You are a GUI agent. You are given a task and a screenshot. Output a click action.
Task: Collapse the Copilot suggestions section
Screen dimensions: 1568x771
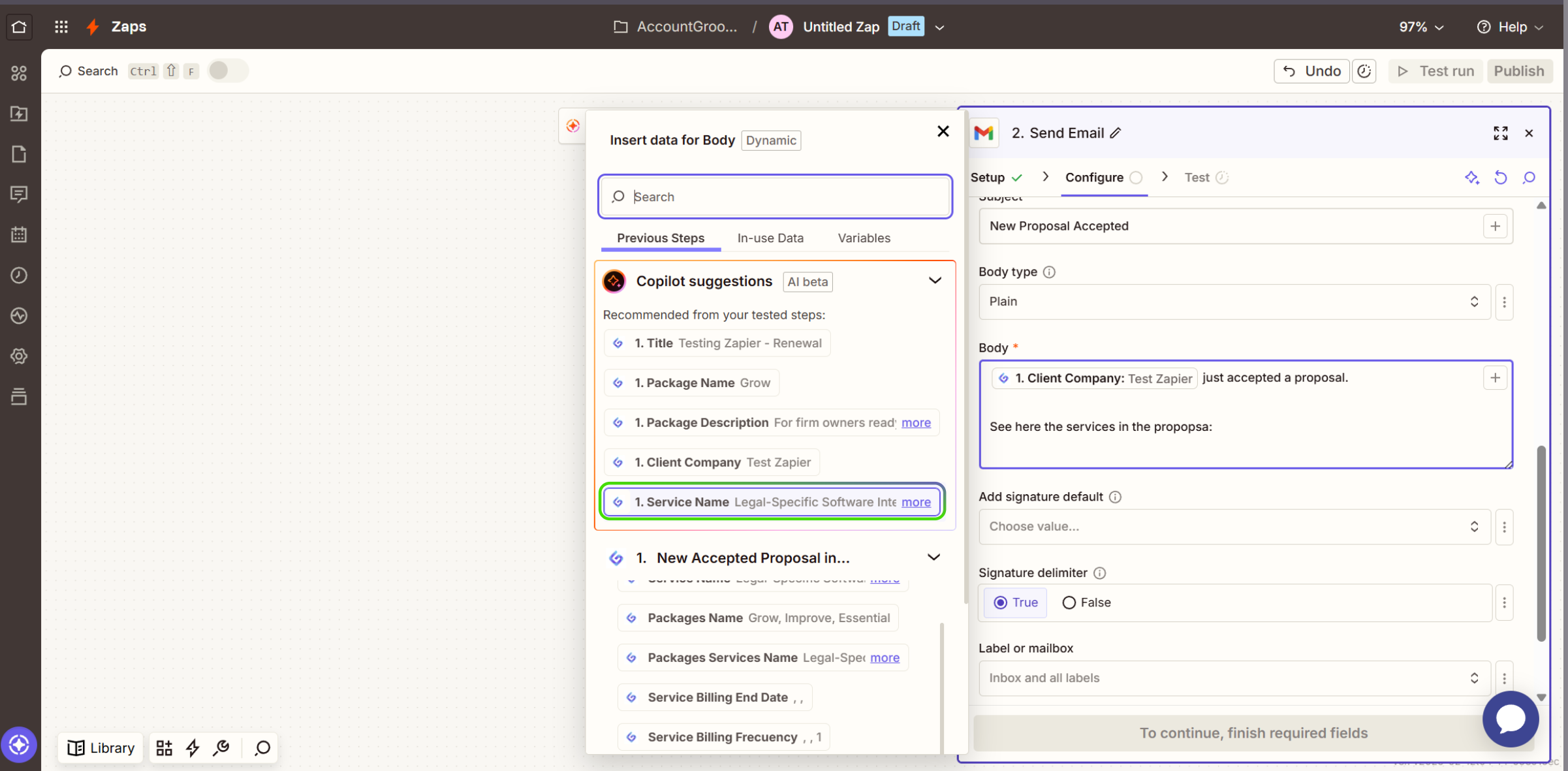935,281
